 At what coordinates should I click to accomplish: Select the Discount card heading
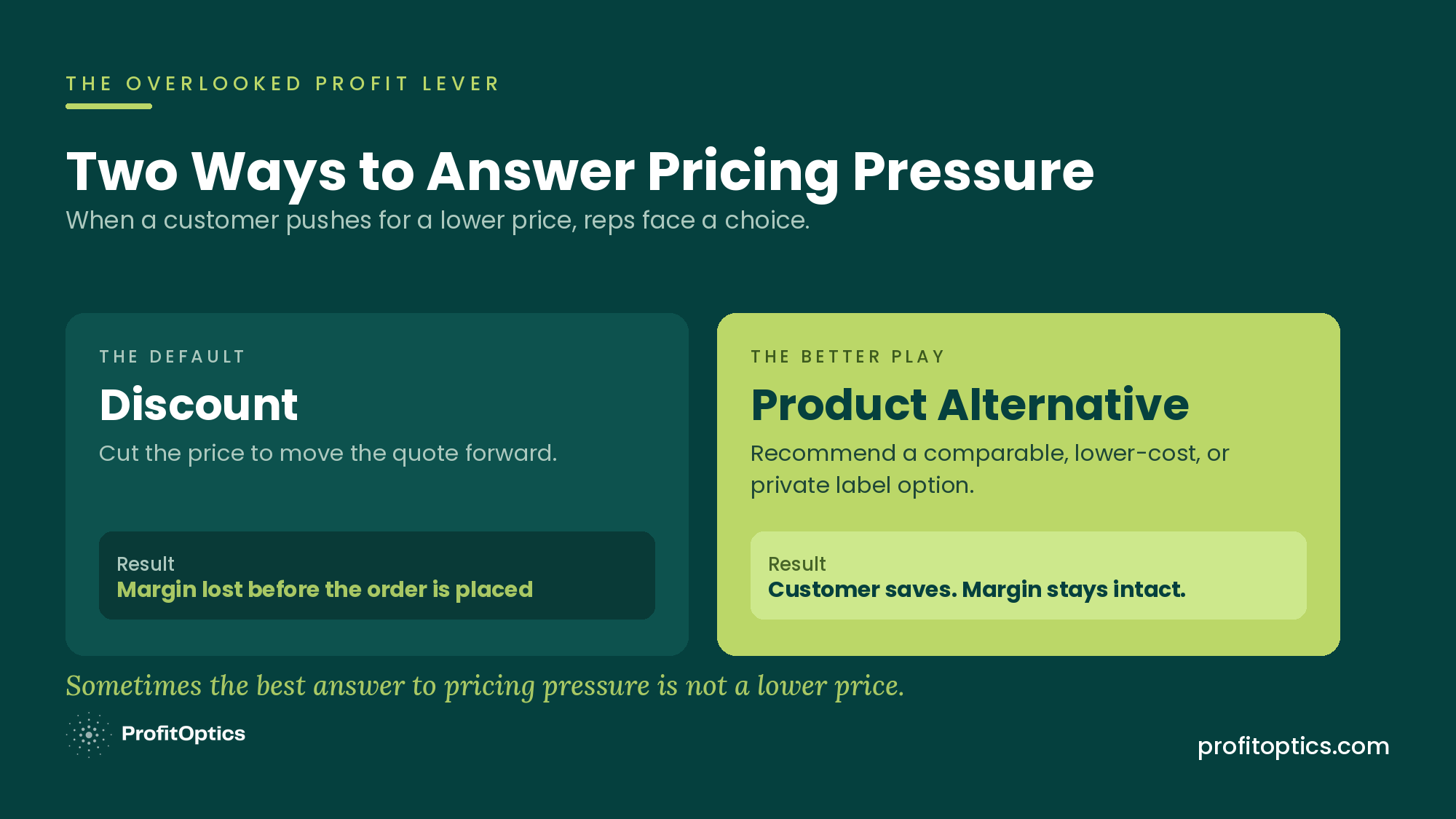coord(199,405)
